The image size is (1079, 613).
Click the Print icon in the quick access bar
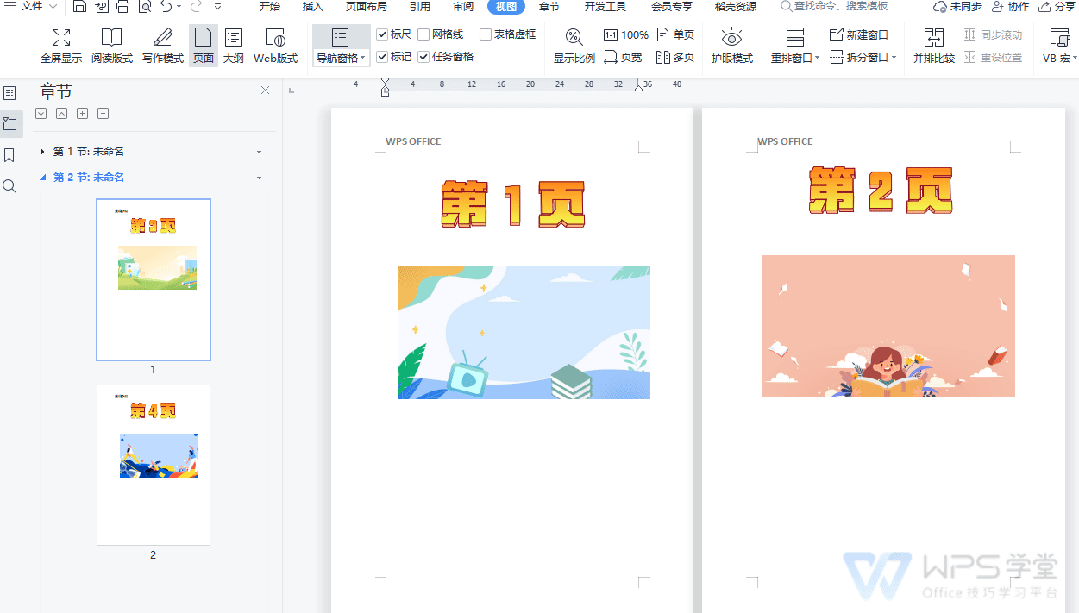122,7
